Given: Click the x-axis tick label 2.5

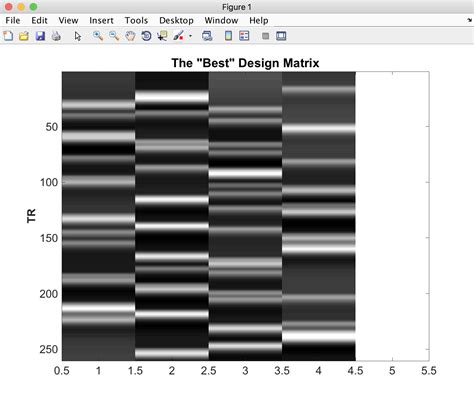Looking at the screenshot, I should click(208, 371).
